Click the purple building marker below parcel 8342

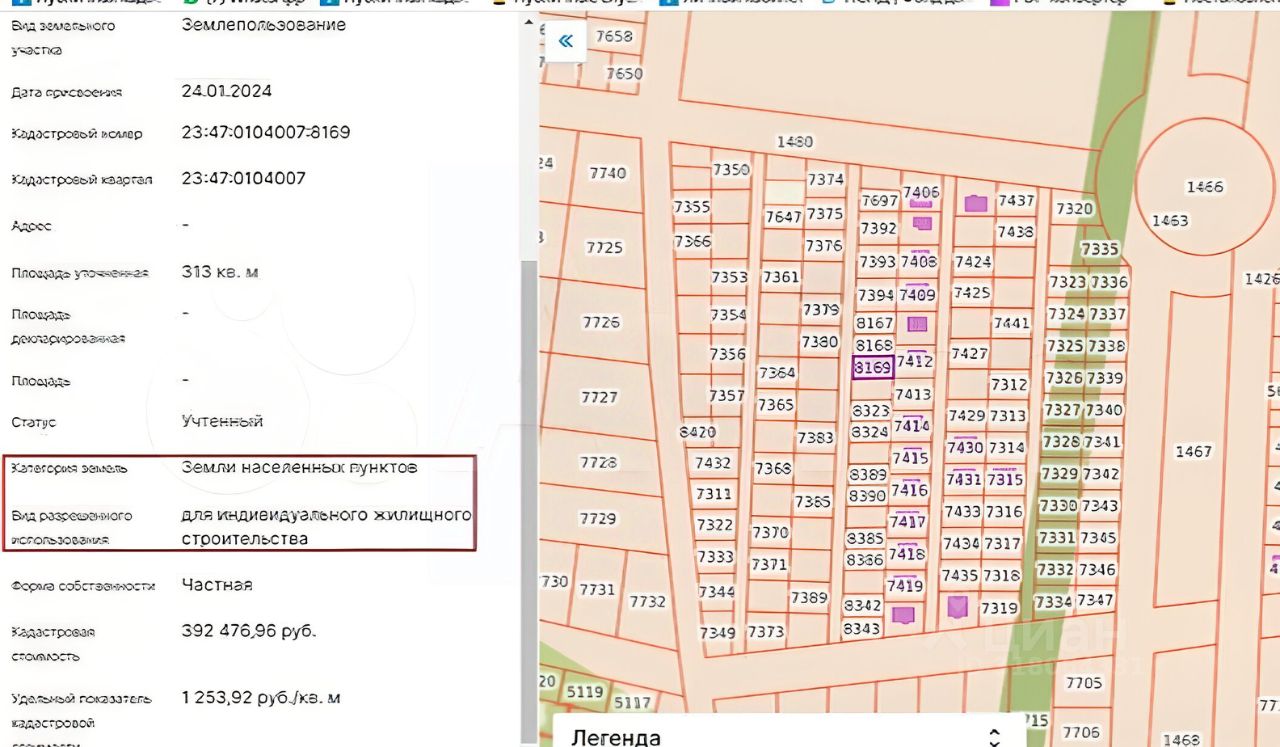coord(903,614)
